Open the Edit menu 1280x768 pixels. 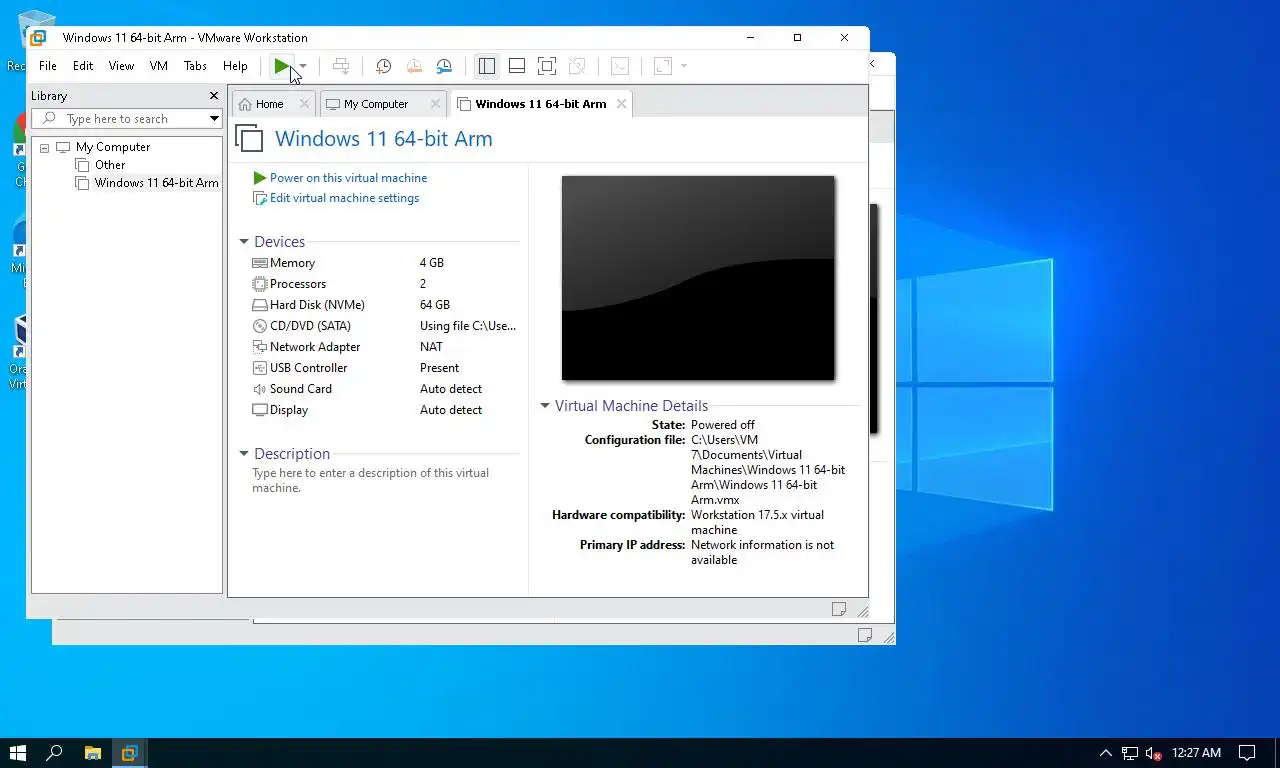(x=83, y=66)
